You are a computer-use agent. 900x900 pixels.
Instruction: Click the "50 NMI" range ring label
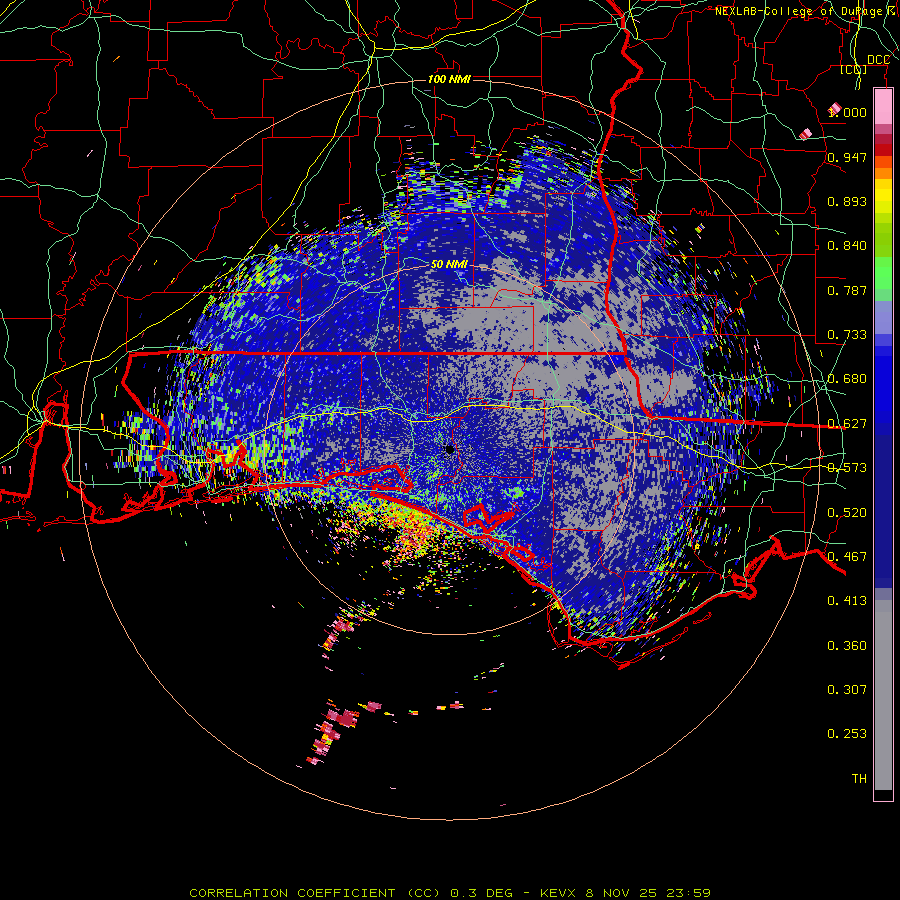coord(449,264)
